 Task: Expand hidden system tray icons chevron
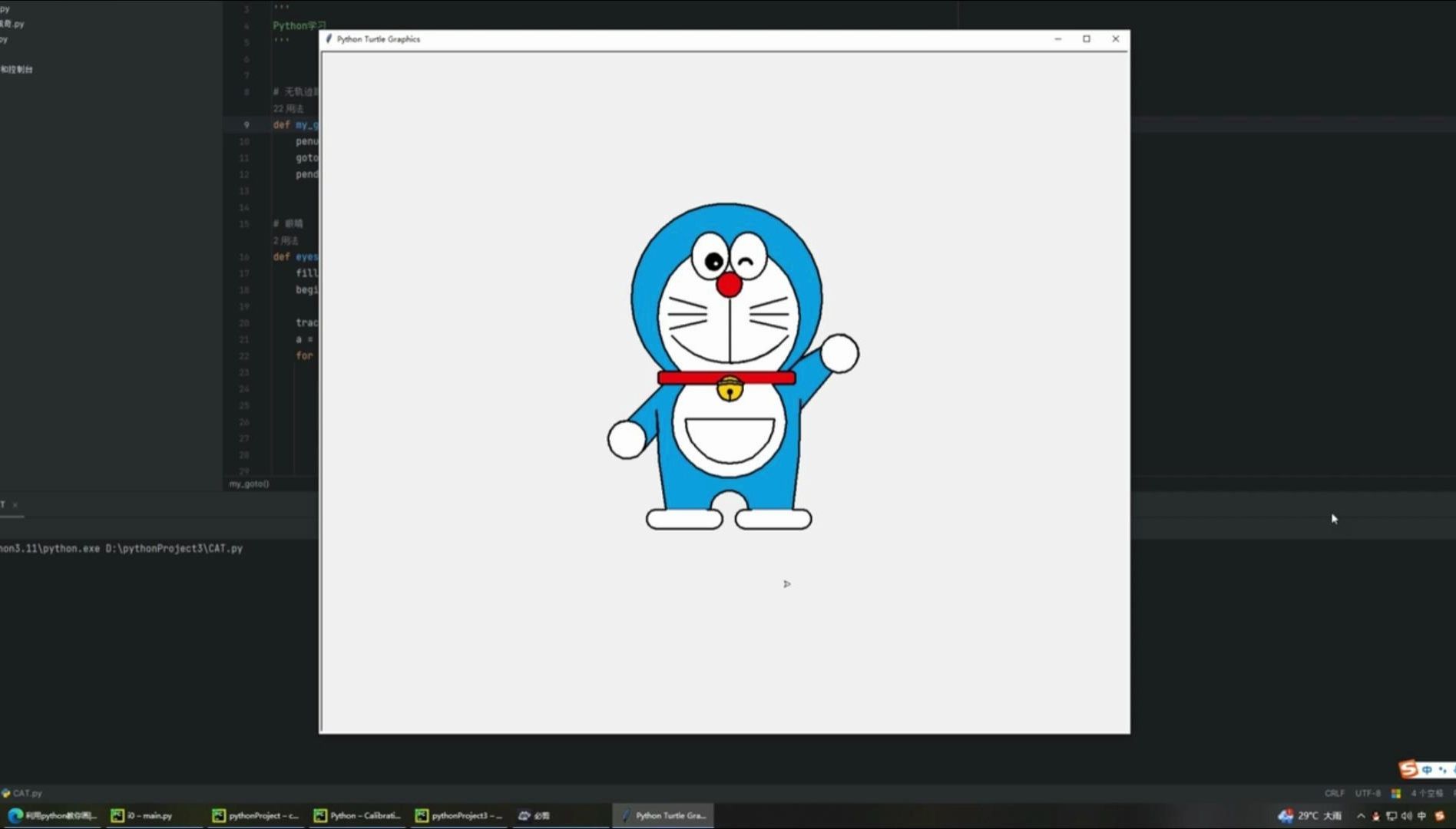1361,816
